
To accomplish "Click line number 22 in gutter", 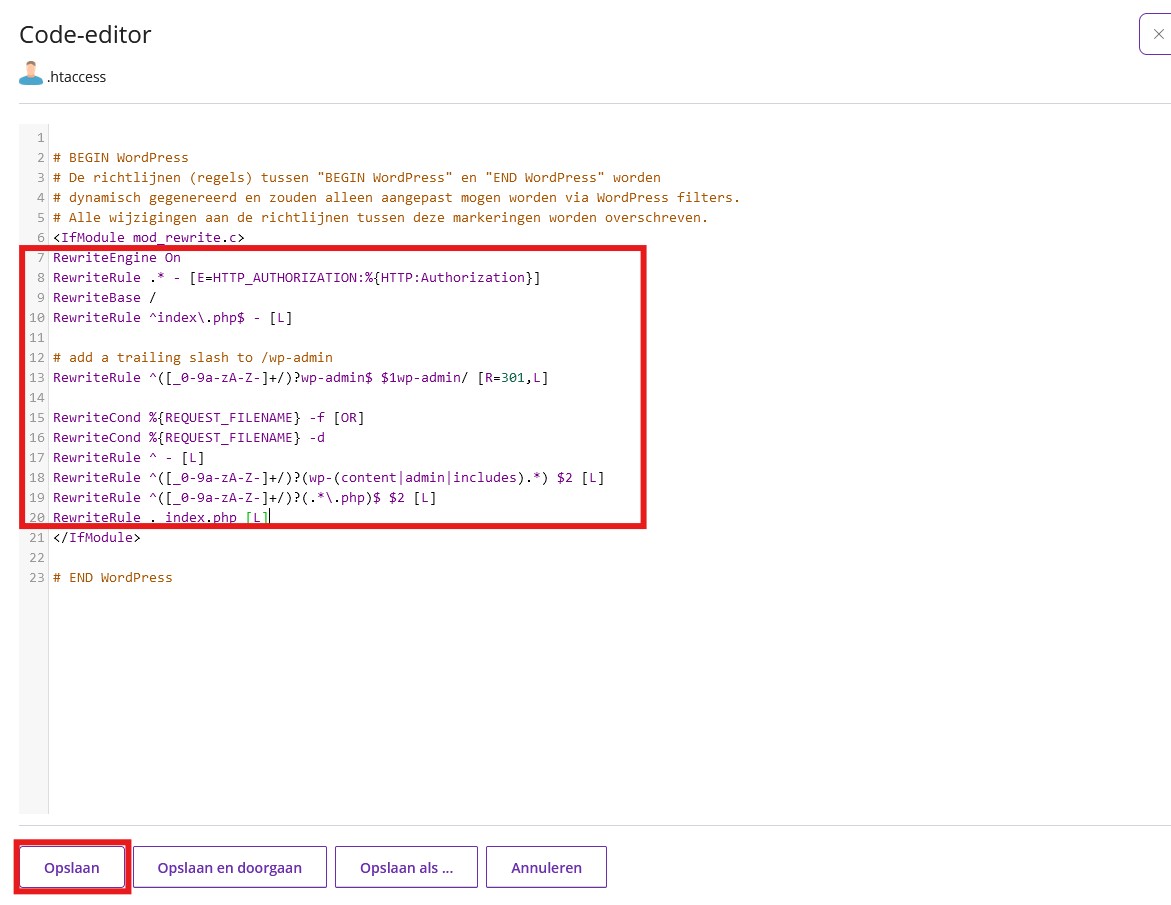I will pos(37,557).
